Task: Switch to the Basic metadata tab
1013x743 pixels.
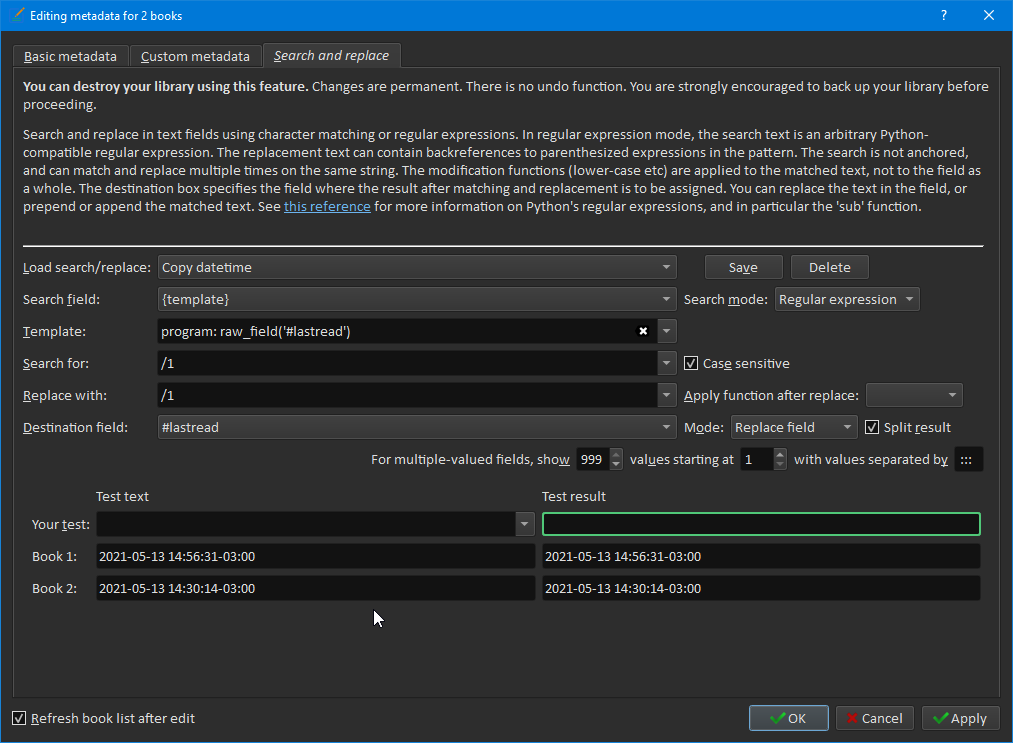Action: (x=71, y=57)
